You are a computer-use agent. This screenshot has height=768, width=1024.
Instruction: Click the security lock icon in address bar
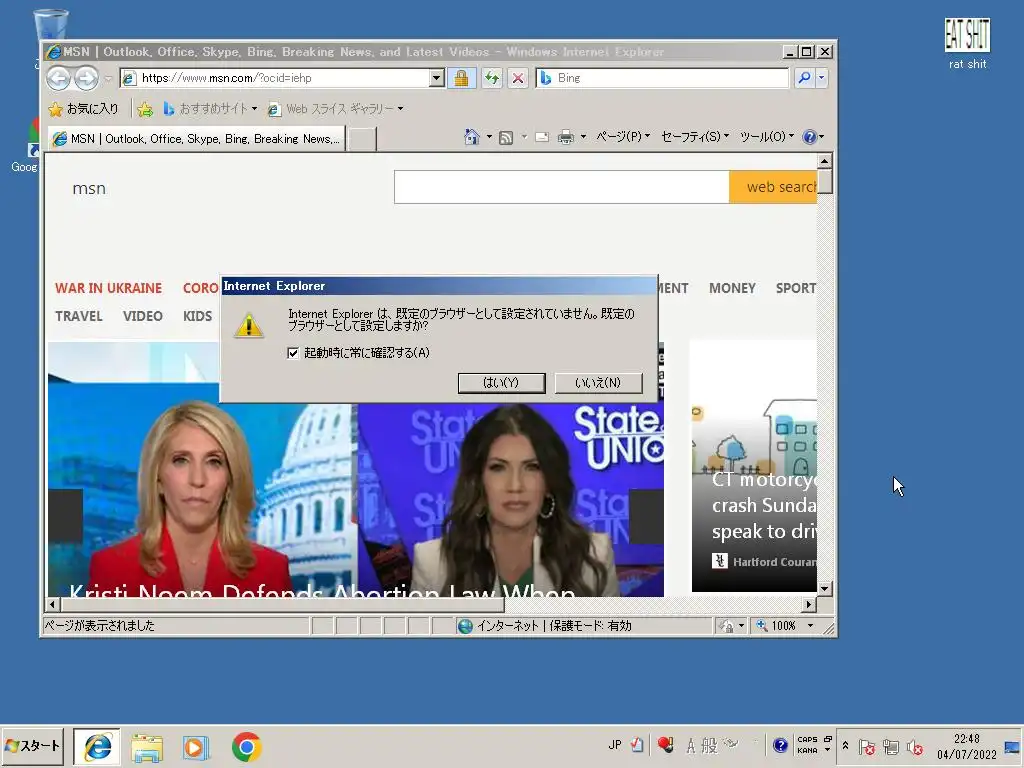coord(461,78)
